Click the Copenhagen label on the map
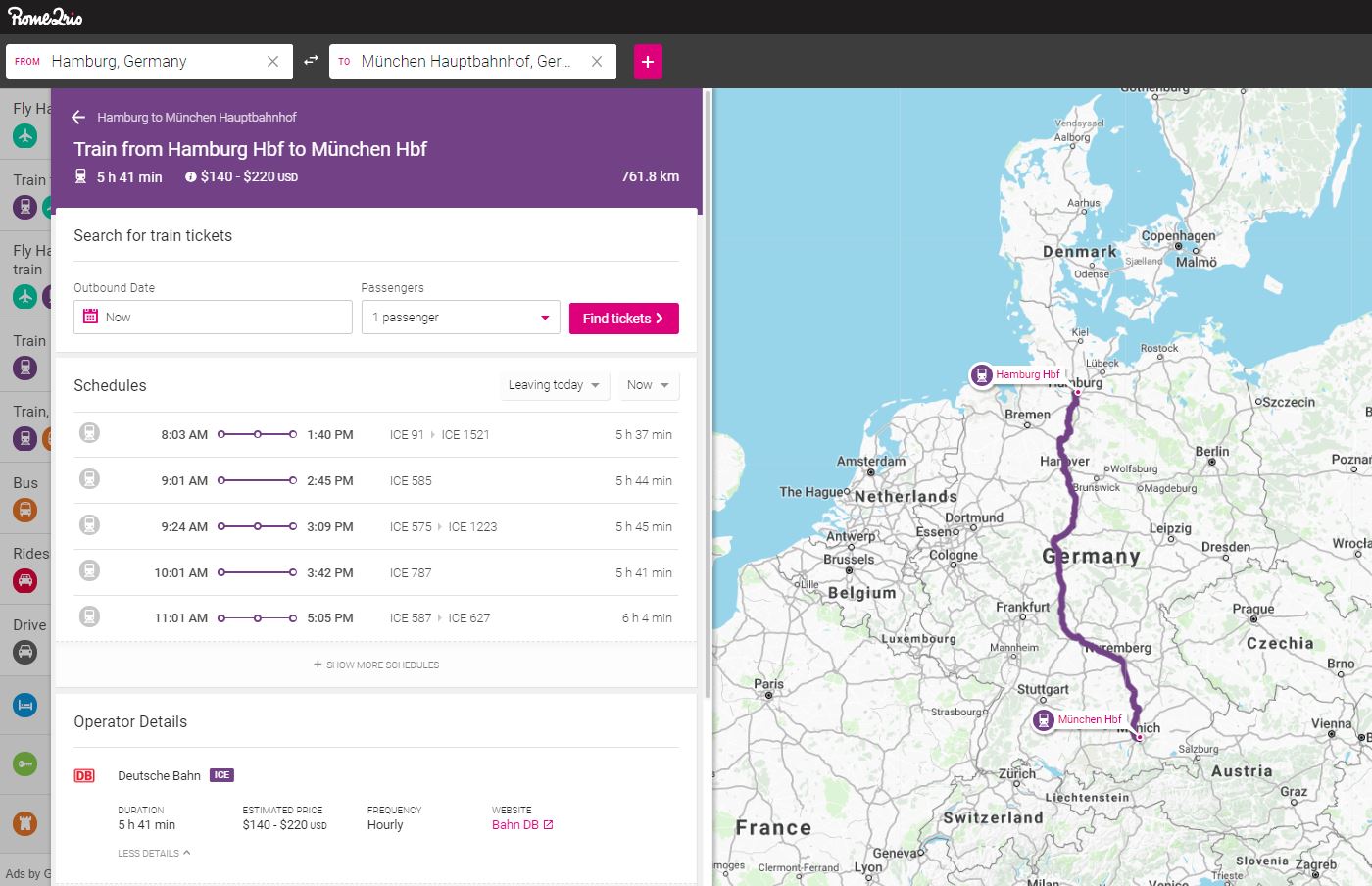The image size is (1372, 886). 1178,236
